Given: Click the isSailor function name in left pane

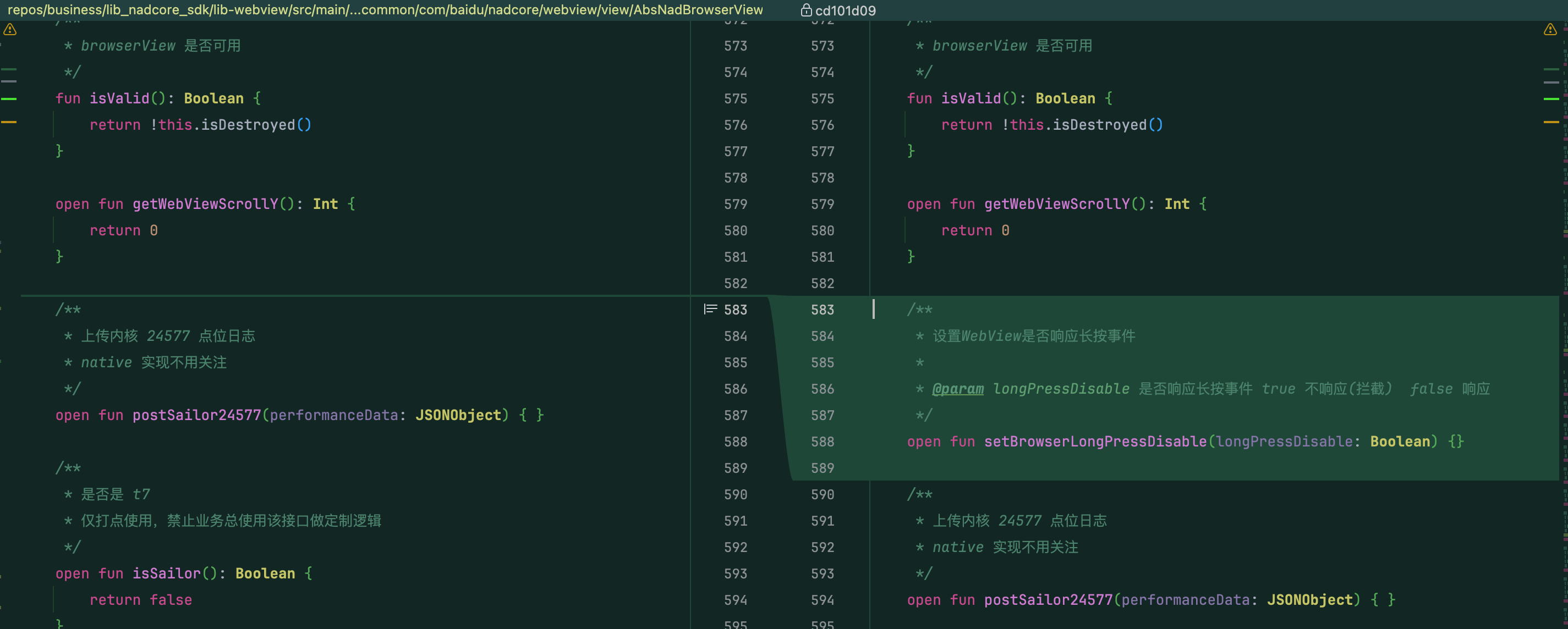Looking at the screenshot, I should click(167, 573).
